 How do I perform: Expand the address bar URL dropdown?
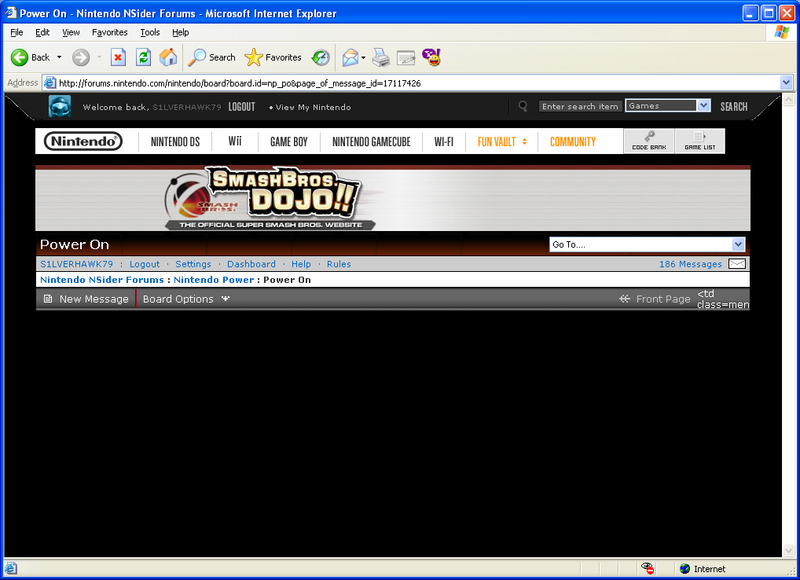(x=786, y=83)
